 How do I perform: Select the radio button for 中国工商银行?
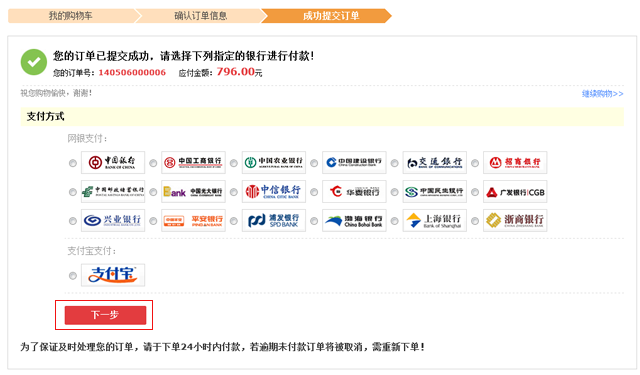pos(153,163)
